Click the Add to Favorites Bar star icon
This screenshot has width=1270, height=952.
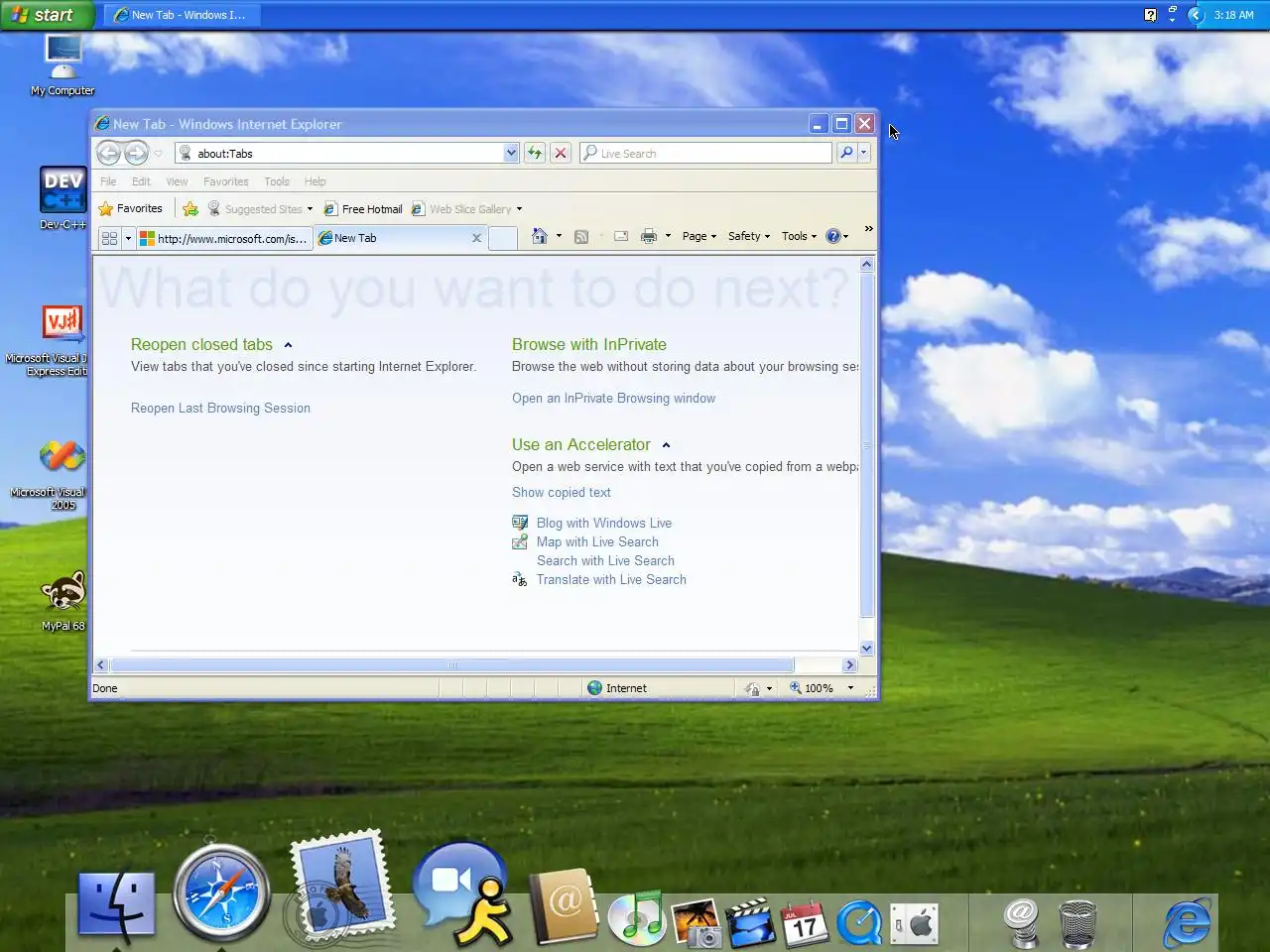pyautogui.click(x=190, y=209)
